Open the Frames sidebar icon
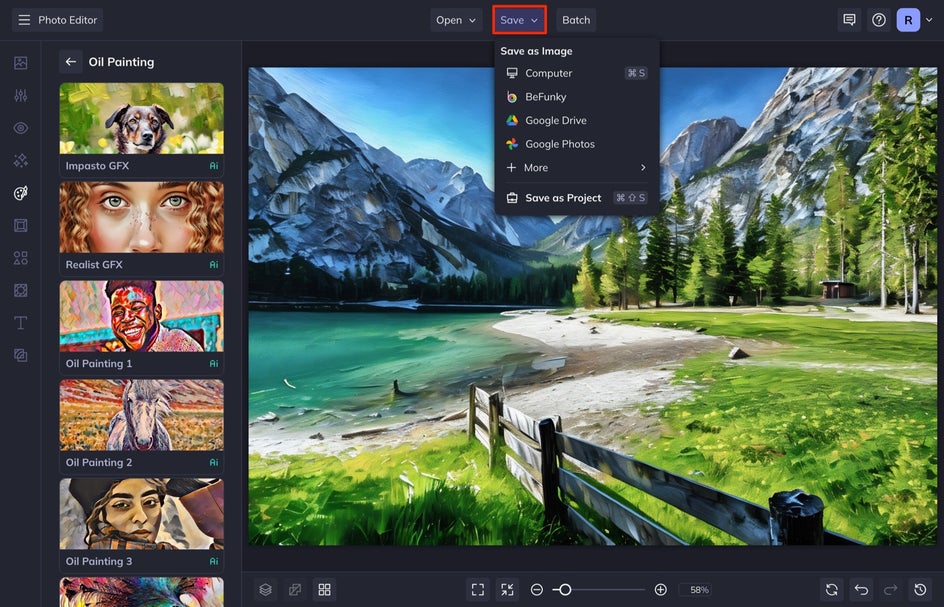This screenshot has width=944, height=607. pyautogui.click(x=20, y=225)
